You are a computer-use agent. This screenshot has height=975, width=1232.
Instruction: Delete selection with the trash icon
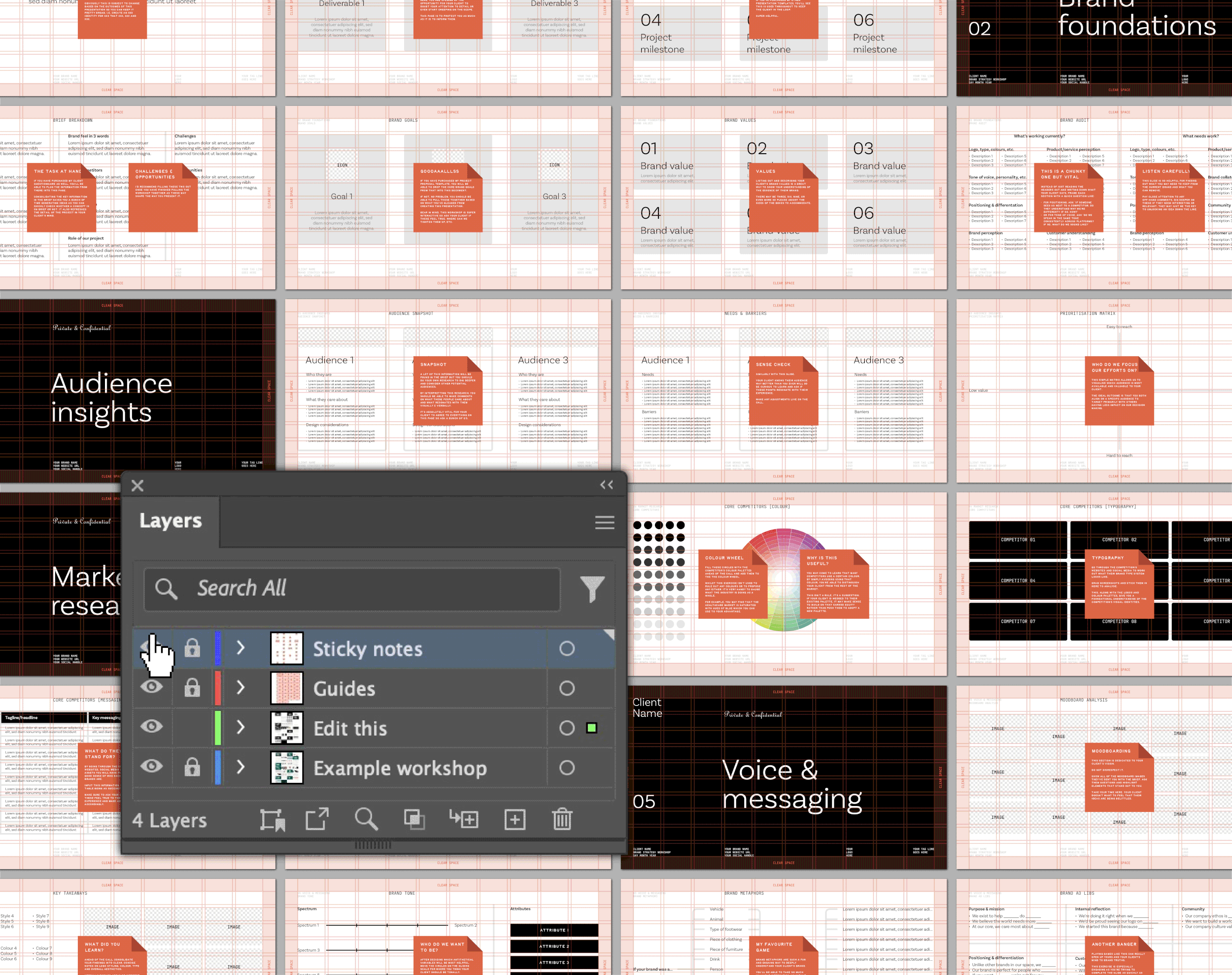(562, 820)
